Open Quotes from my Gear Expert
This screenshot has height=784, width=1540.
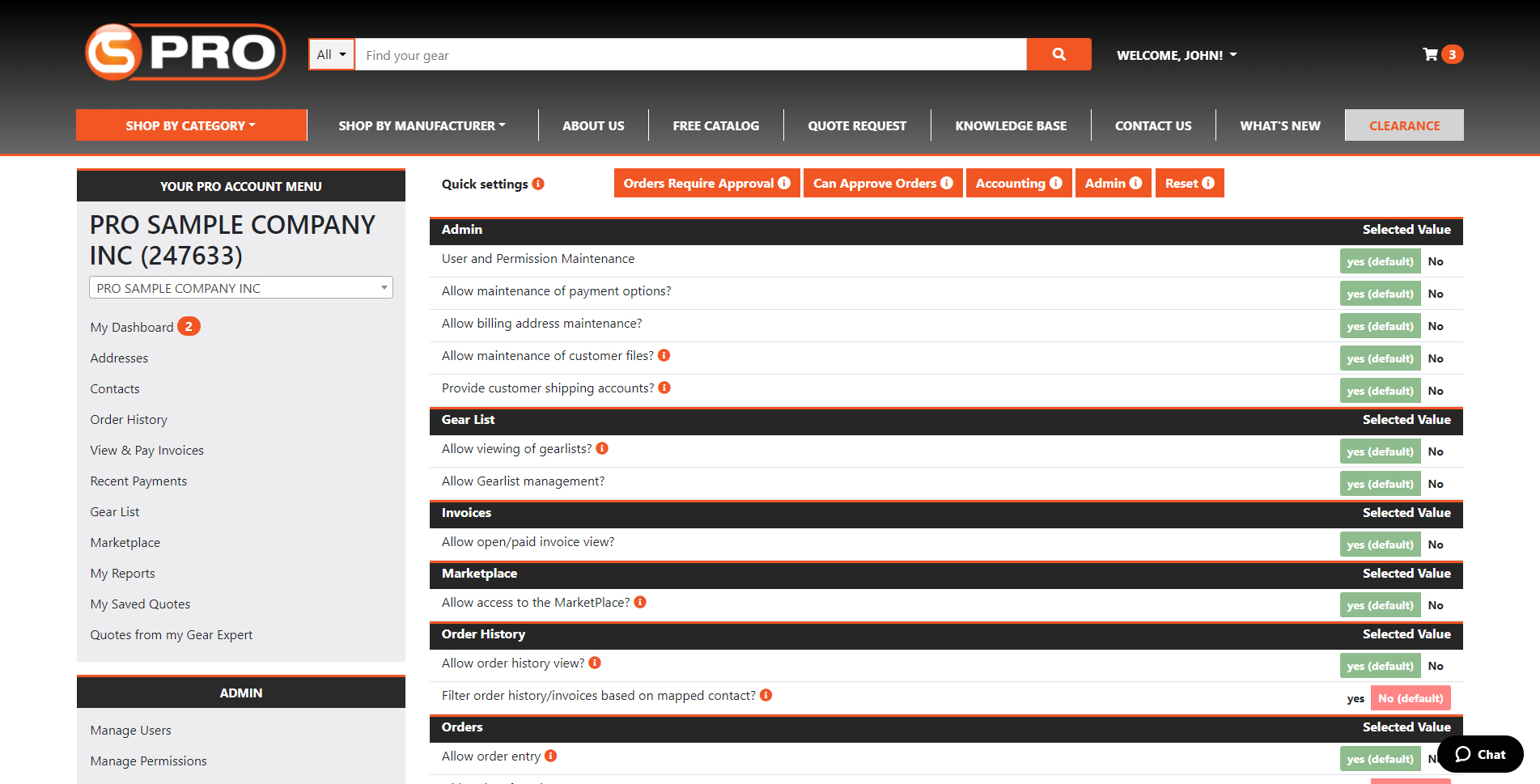[x=172, y=634]
